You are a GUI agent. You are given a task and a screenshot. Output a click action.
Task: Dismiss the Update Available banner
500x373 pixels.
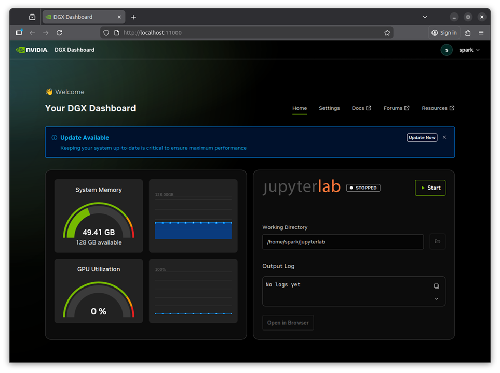point(444,137)
